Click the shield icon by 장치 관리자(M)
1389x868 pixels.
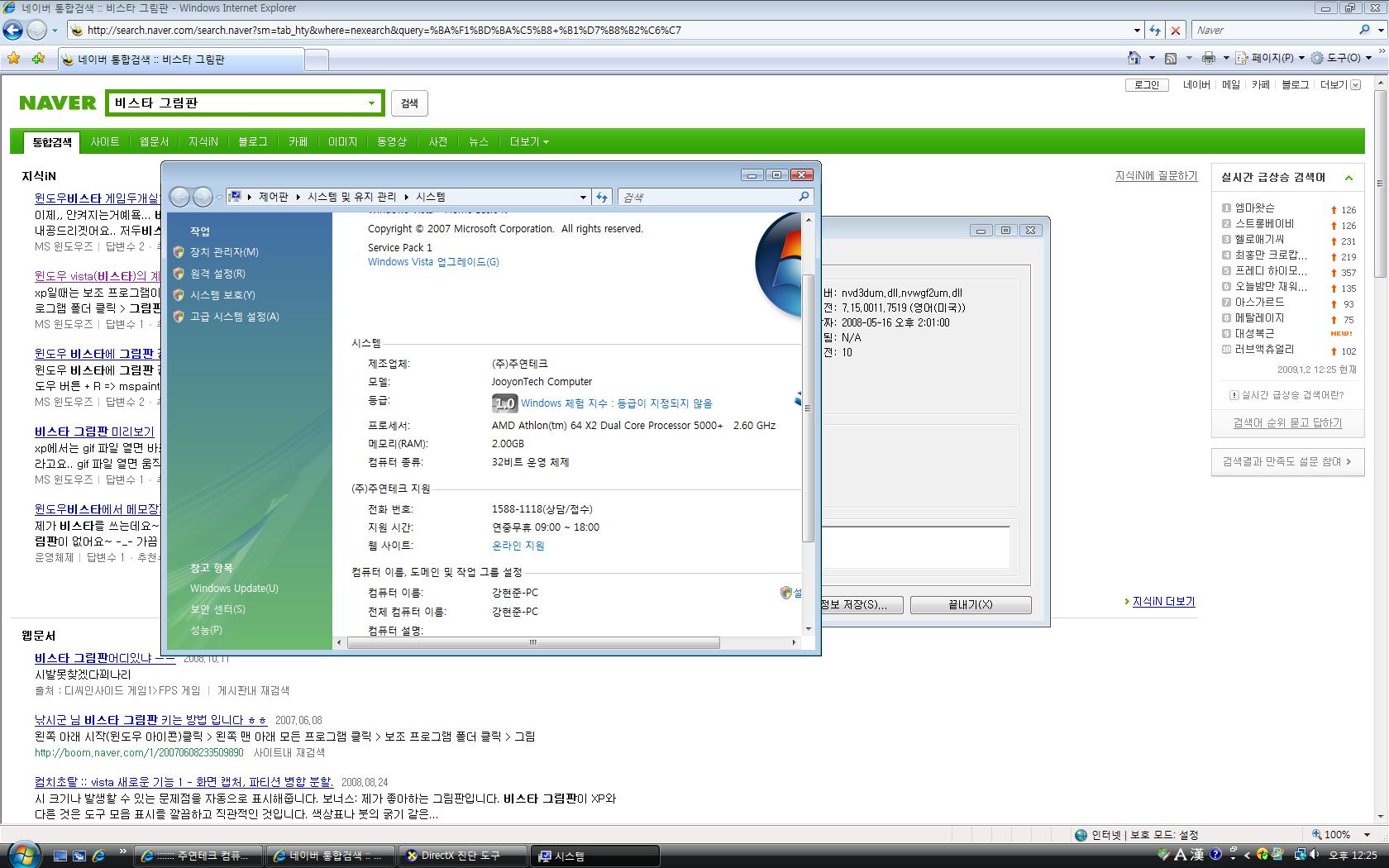pos(179,252)
